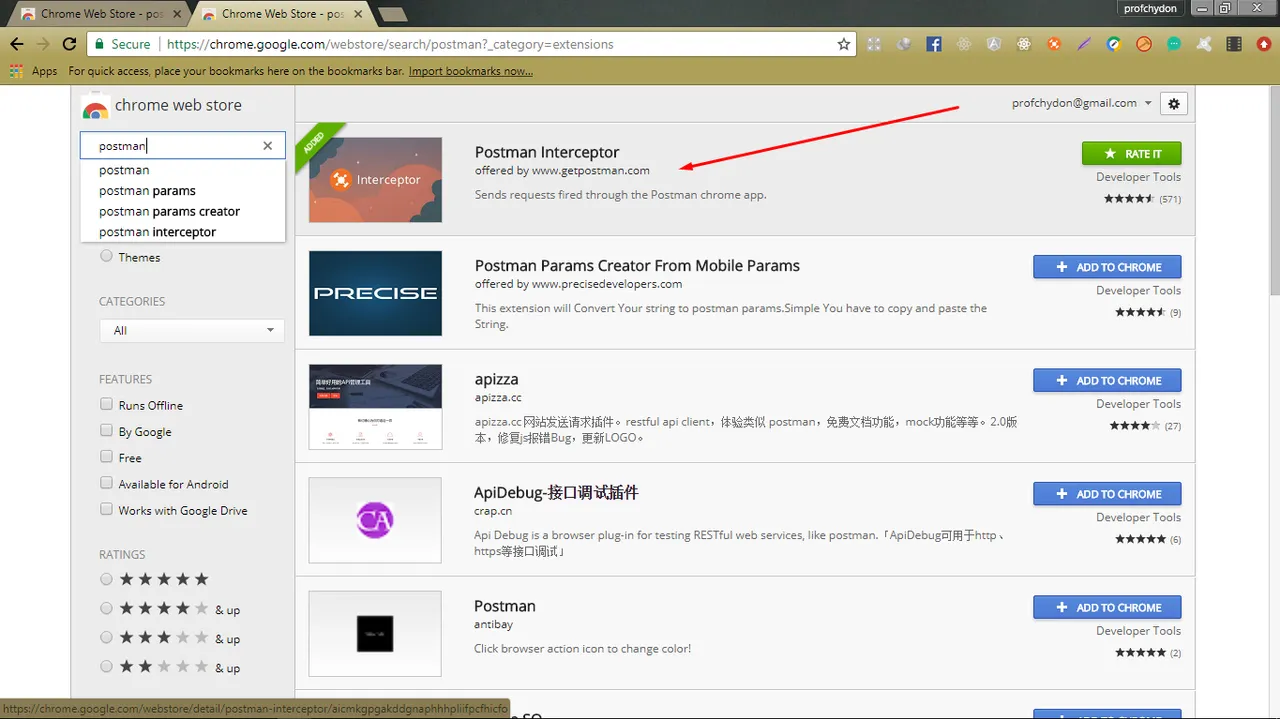Click the chrome web store logo

point(163,106)
